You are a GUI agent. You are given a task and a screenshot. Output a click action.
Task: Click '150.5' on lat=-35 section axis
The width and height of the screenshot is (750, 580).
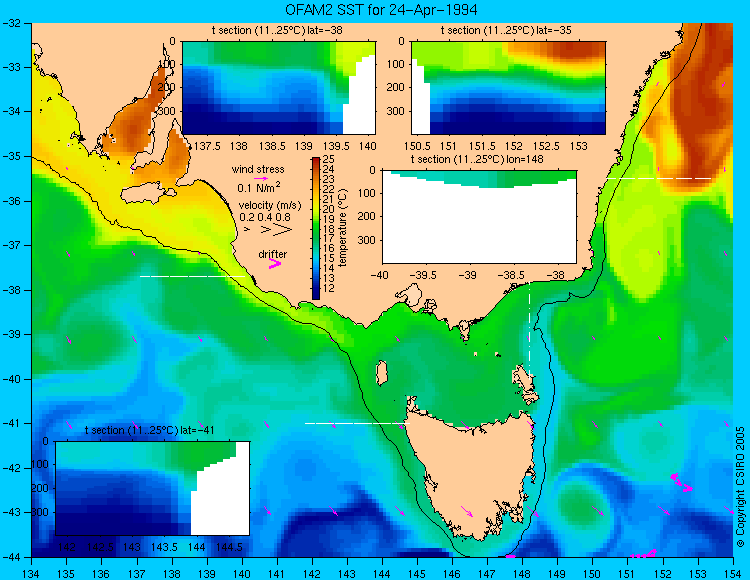tap(418, 146)
